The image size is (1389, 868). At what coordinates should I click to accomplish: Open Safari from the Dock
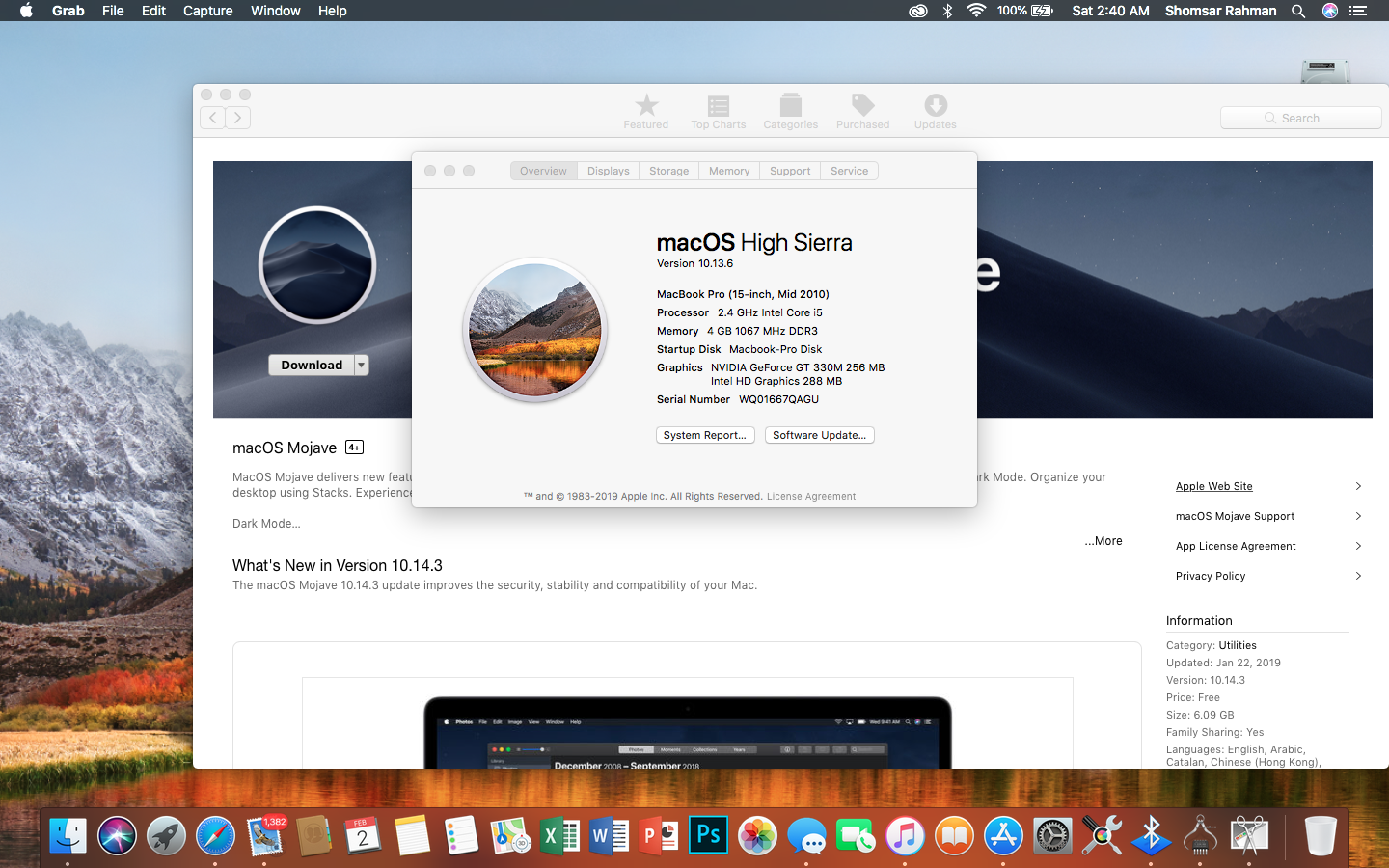click(x=215, y=835)
